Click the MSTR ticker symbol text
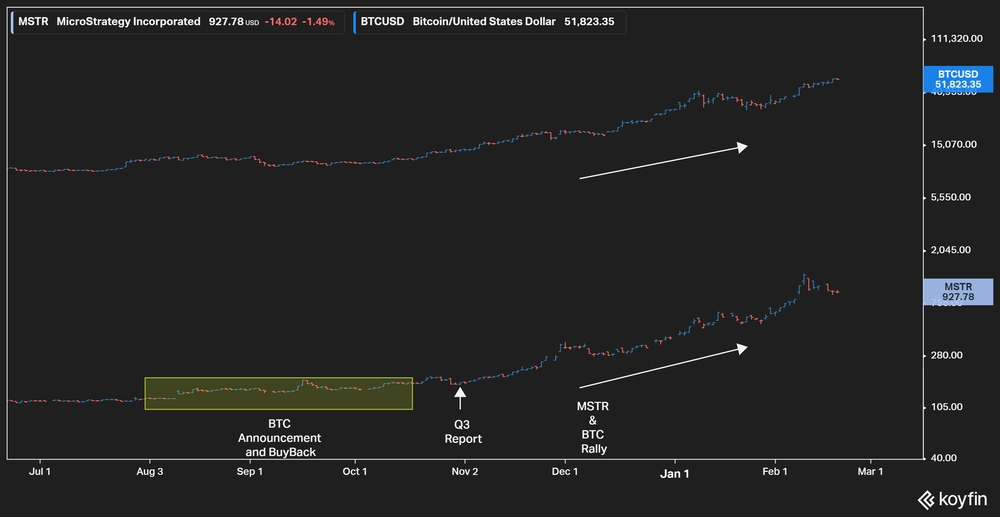Image resolution: width=1000 pixels, height=517 pixels. pyautogui.click(x=32, y=22)
